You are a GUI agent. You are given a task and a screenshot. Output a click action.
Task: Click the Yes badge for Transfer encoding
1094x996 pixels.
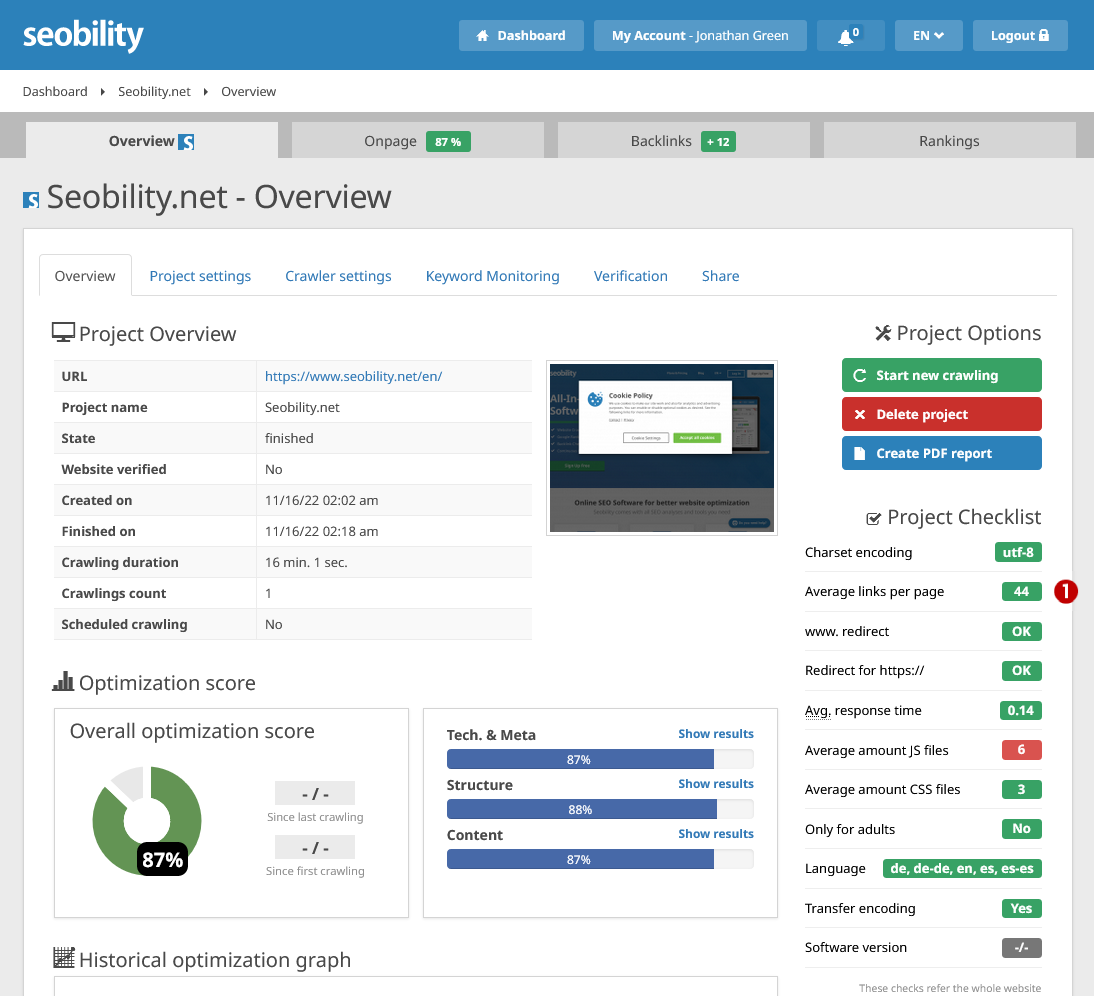tap(1021, 908)
